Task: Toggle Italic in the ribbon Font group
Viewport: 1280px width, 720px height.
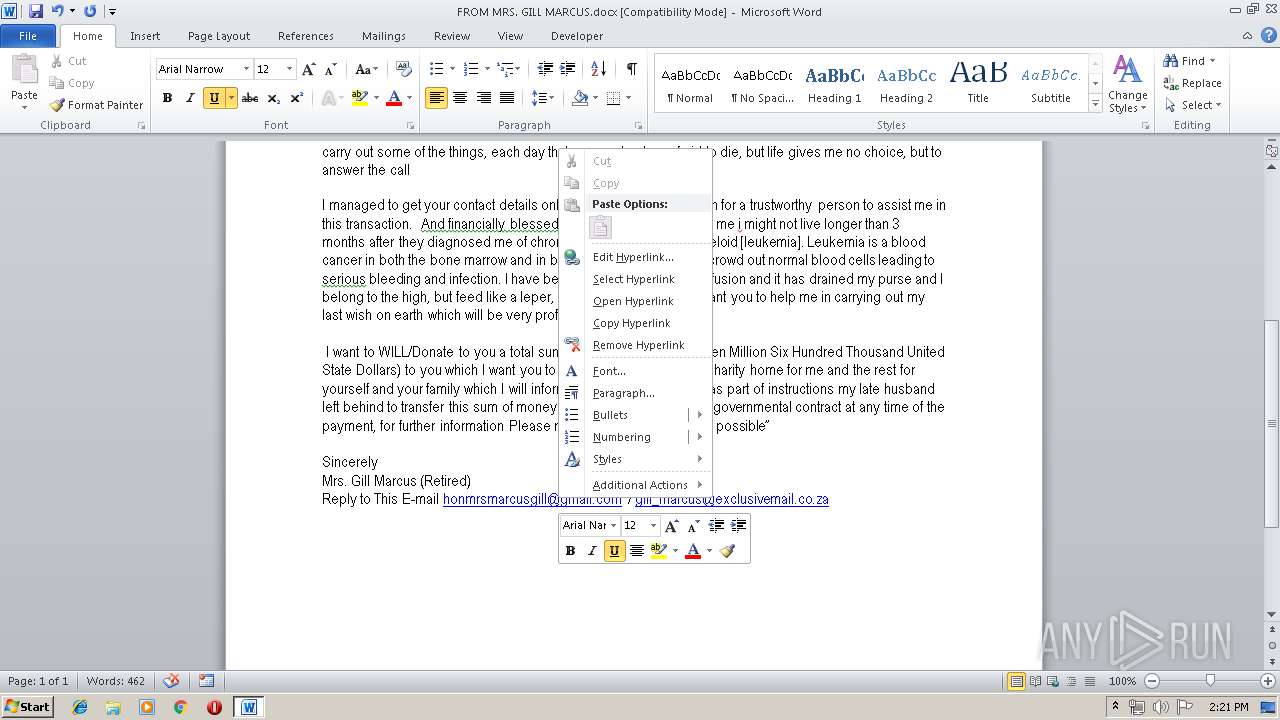Action: tap(190, 98)
